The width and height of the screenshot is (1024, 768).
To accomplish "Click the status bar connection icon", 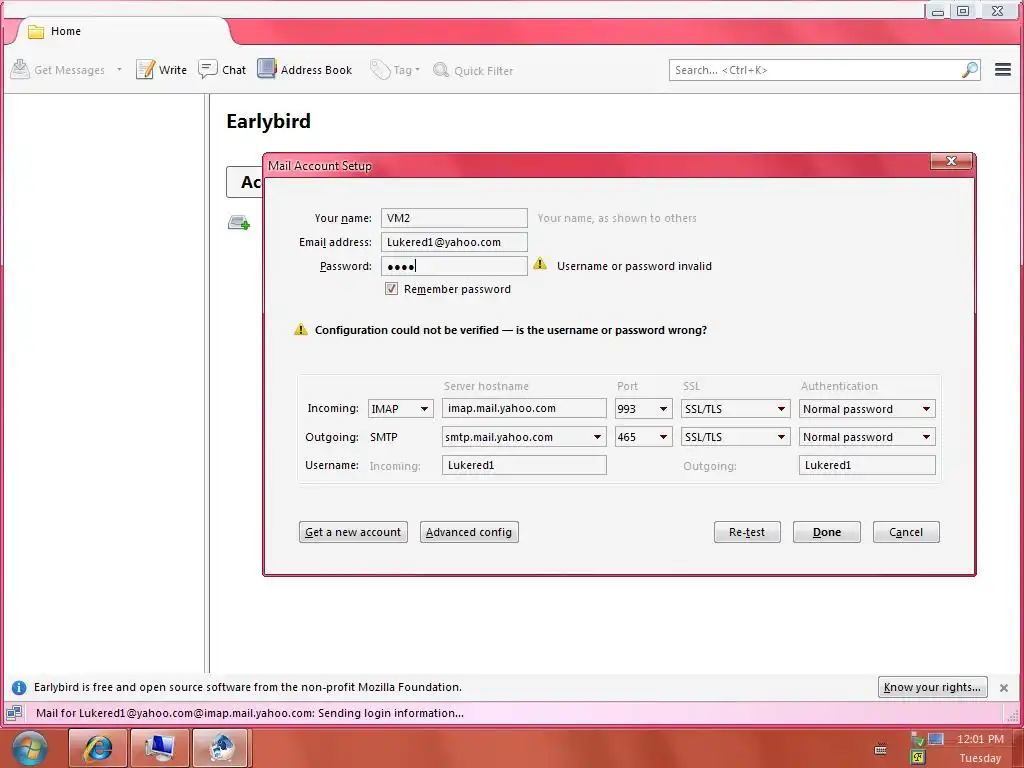I will coord(14,713).
